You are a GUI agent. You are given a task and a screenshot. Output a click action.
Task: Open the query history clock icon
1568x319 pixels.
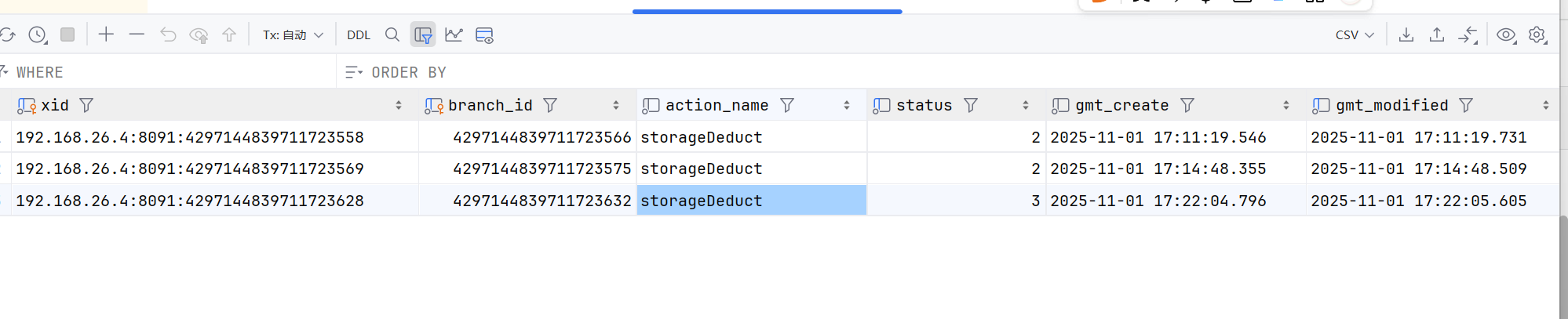click(x=37, y=34)
